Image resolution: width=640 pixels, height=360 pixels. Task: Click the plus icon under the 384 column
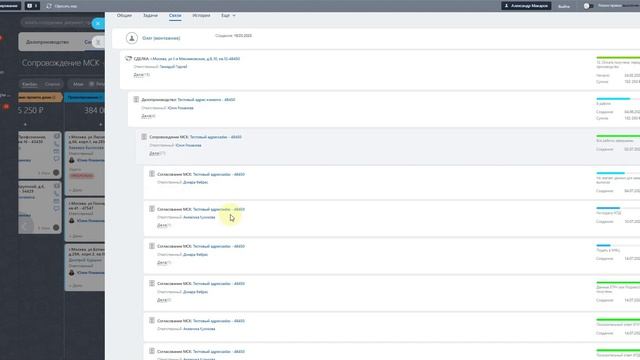click(x=100, y=124)
